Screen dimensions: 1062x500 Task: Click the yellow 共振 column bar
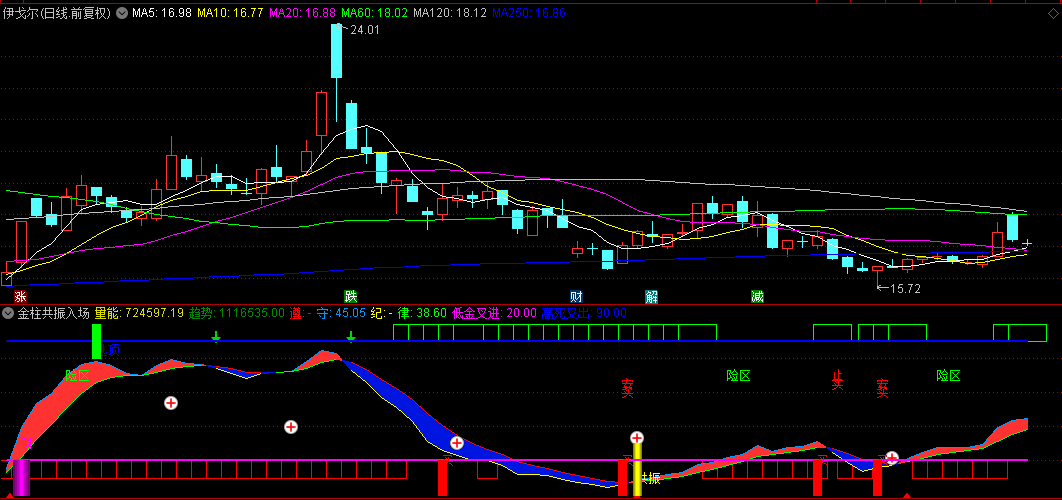637,470
